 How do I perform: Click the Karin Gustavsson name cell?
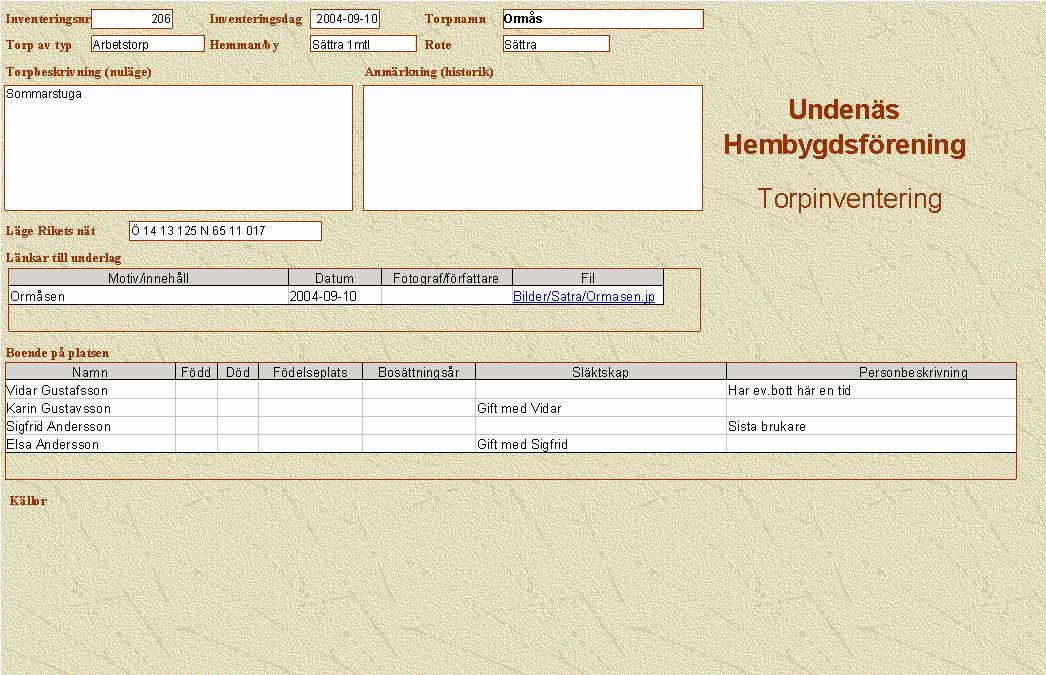91,409
